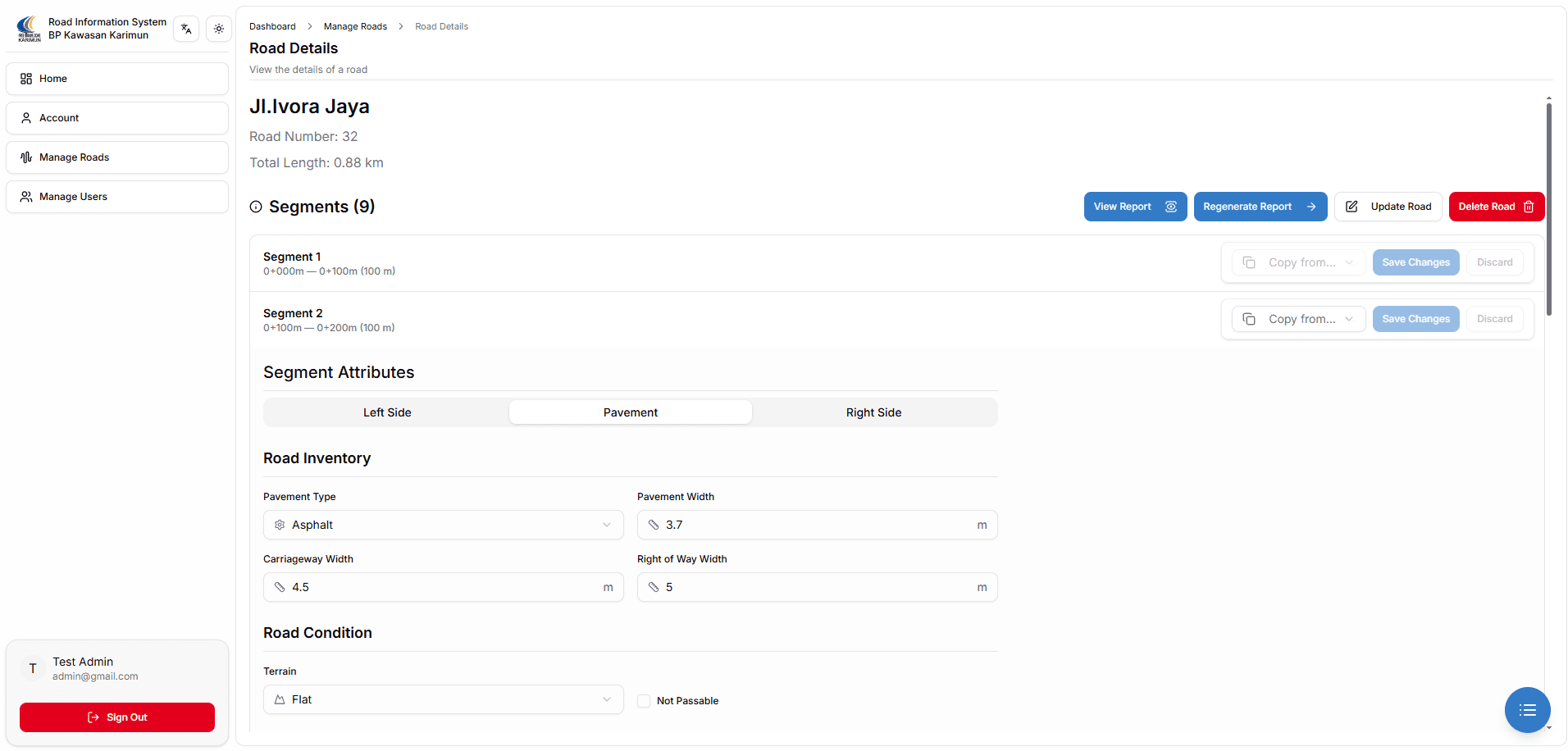Open Manage Users in the sidebar
Screen dimensions: 1568x751
[x=117, y=197]
